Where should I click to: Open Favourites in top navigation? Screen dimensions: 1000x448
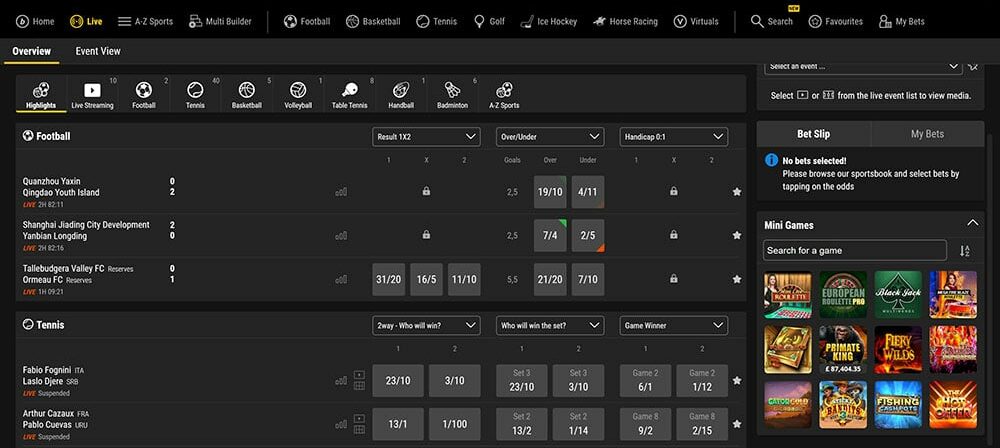click(x=835, y=21)
